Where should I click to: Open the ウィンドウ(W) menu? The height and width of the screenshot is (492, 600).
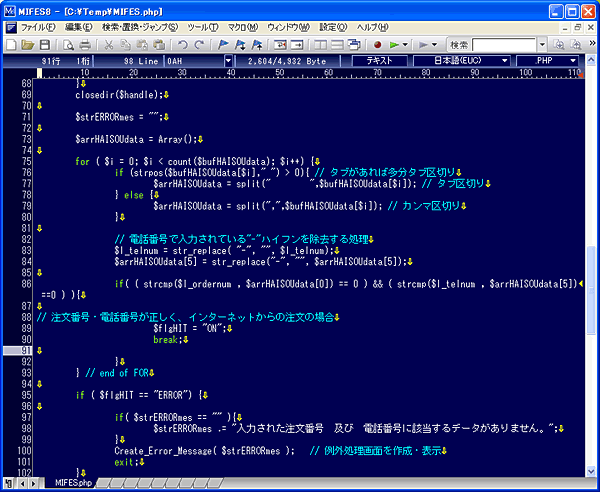[x=289, y=28]
